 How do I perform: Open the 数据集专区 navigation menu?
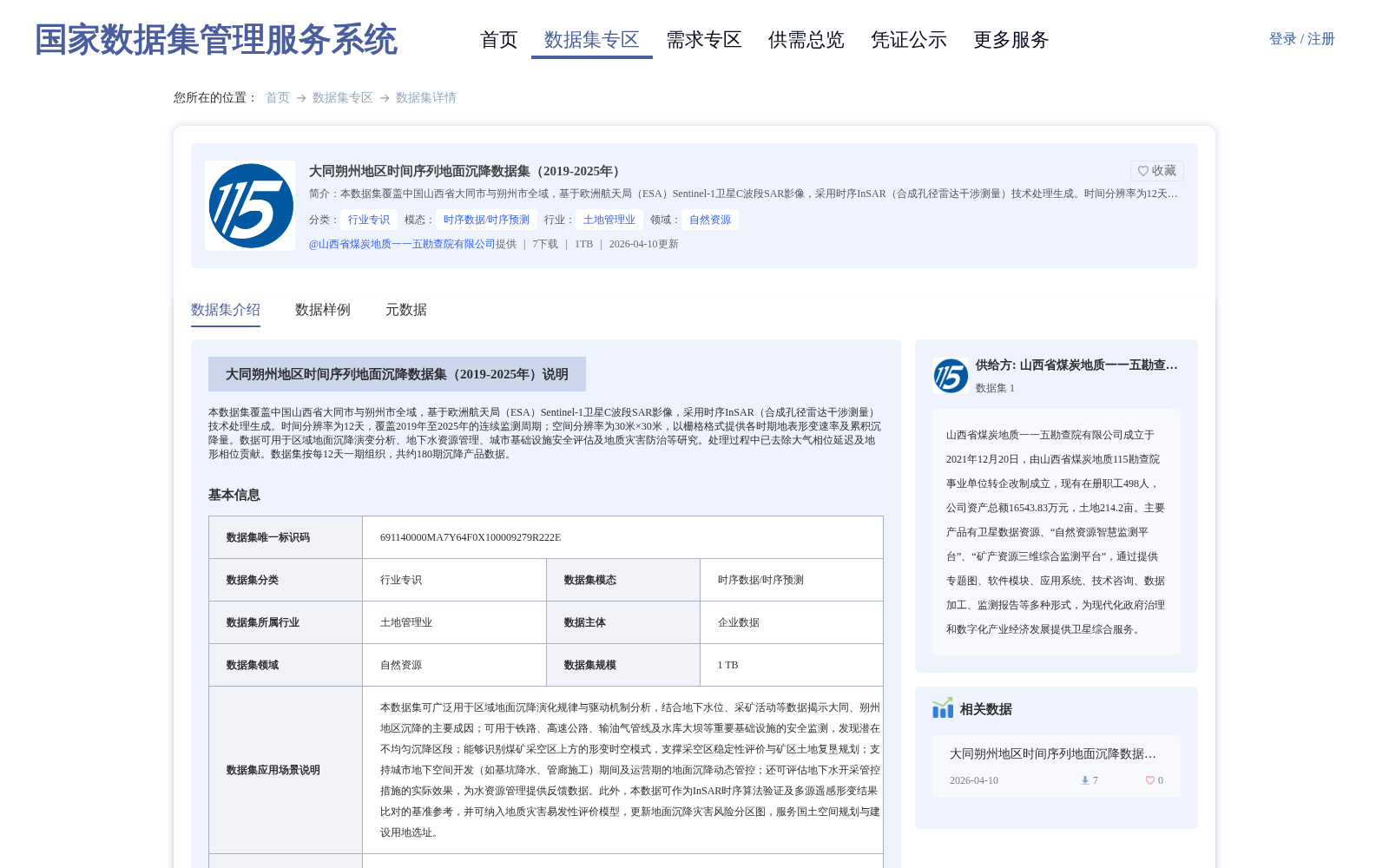click(592, 40)
